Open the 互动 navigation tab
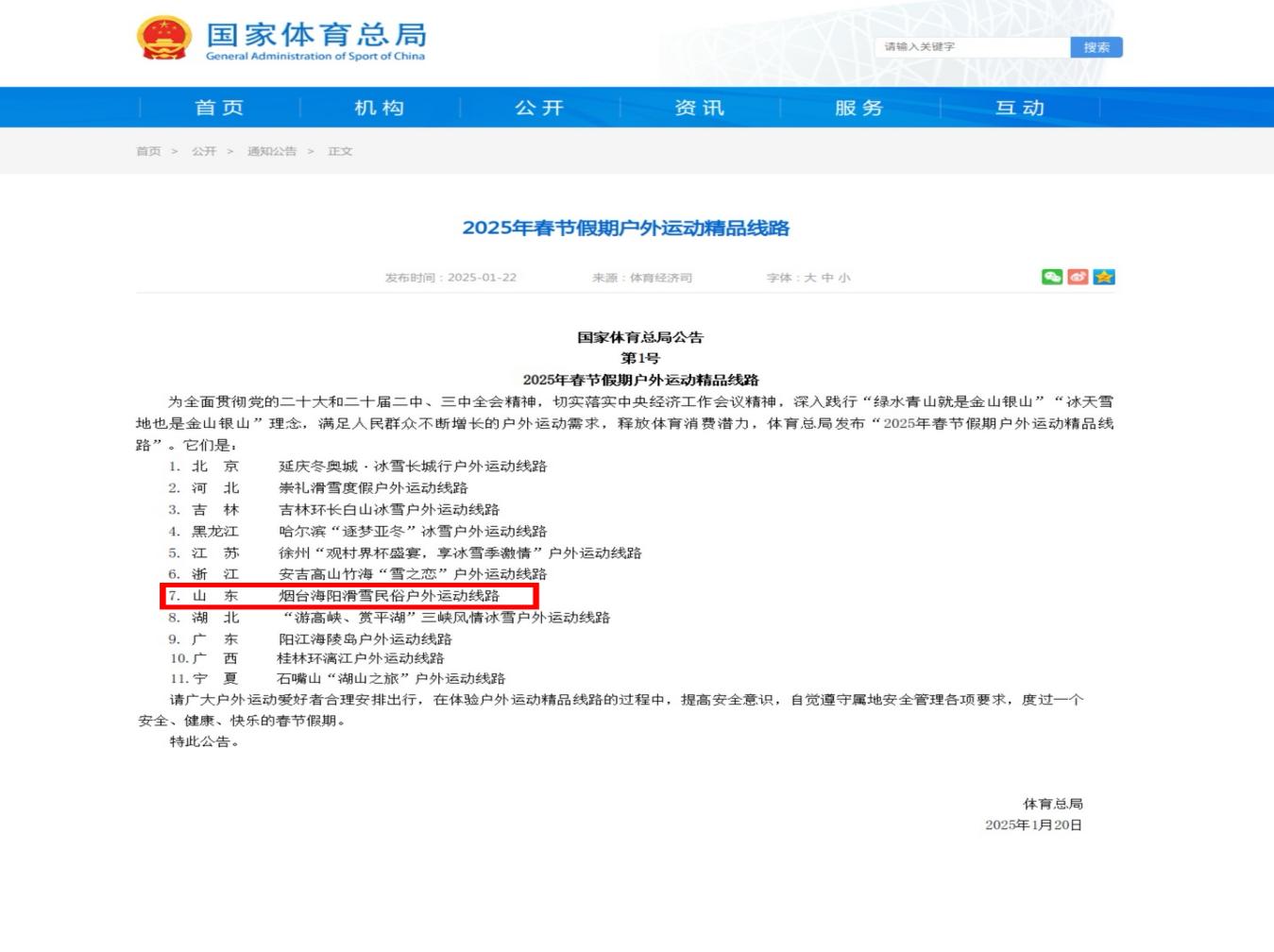This screenshot has height=952, width=1274. [x=1020, y=108]
